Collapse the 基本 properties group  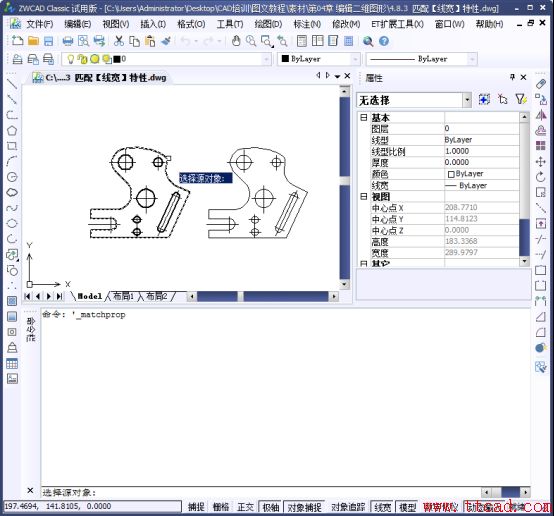point(364,118)
